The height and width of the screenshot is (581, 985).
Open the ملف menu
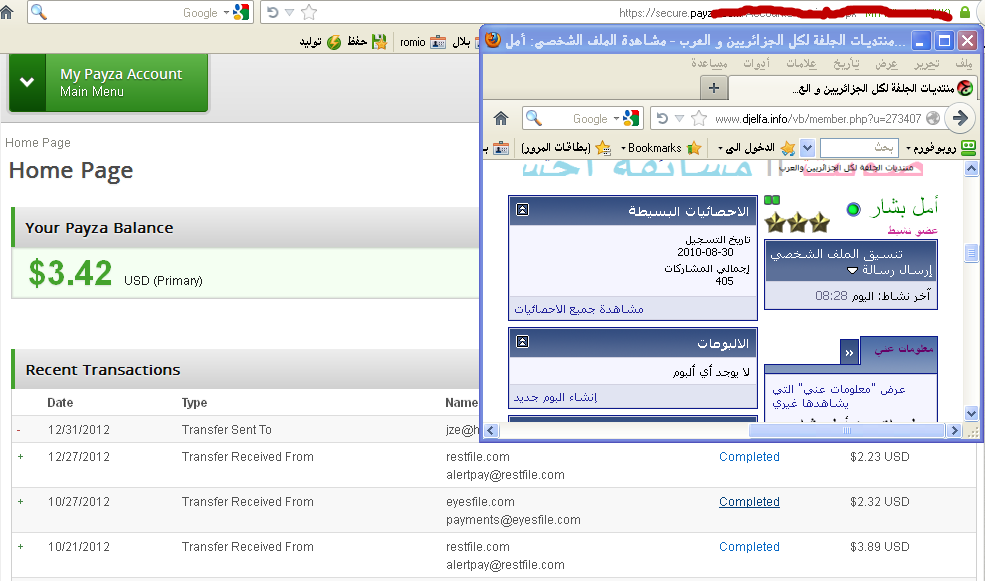[964, 63]
